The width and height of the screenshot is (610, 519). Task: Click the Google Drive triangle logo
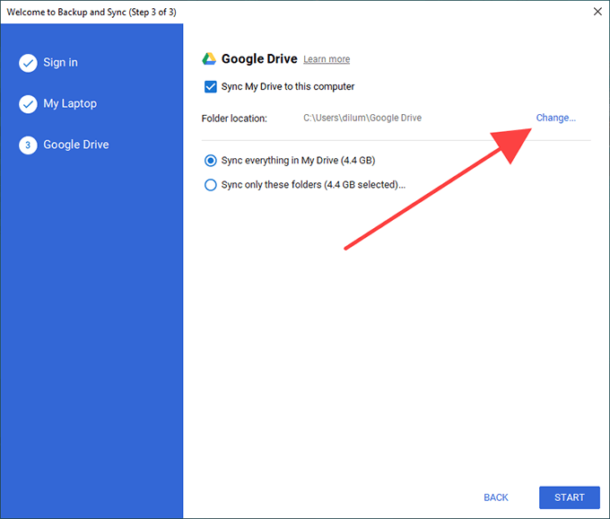(x=209, y=59)
